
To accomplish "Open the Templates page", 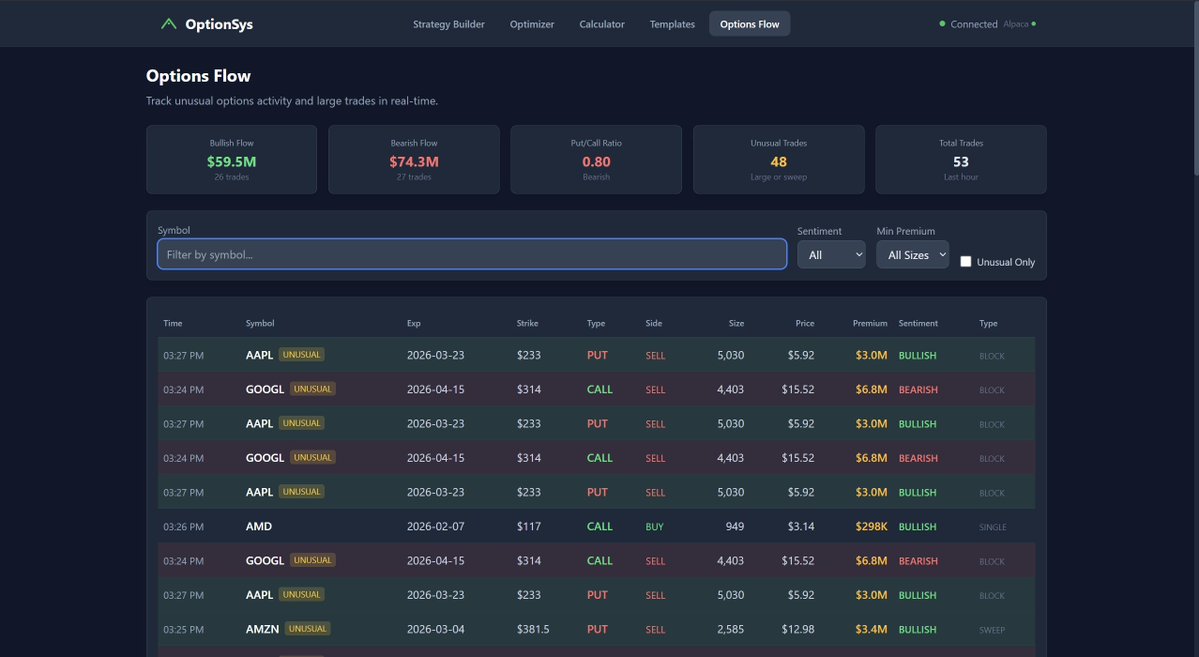I will 671,23.
